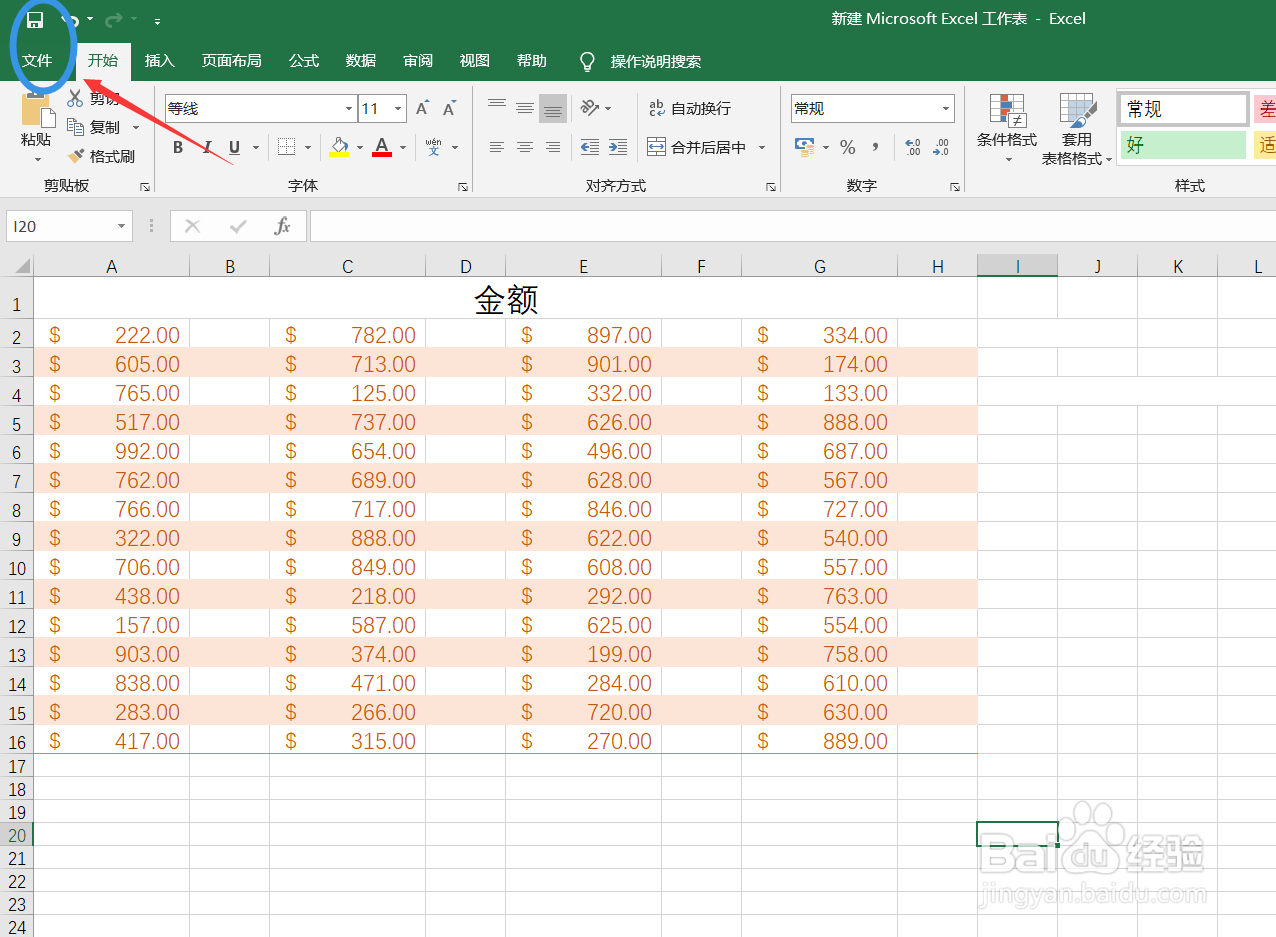Align text left

click(497, 147)
